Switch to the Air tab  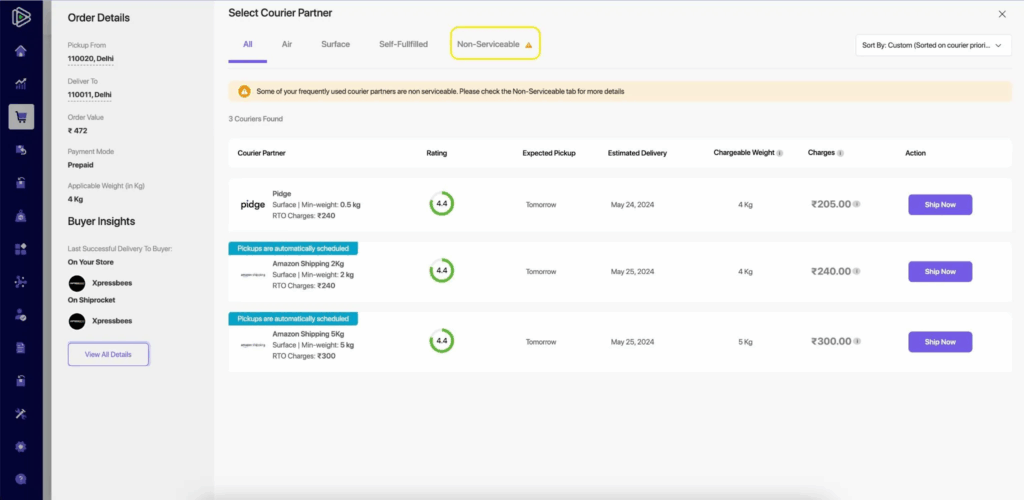pyautogui.click(x=287, y=45)
